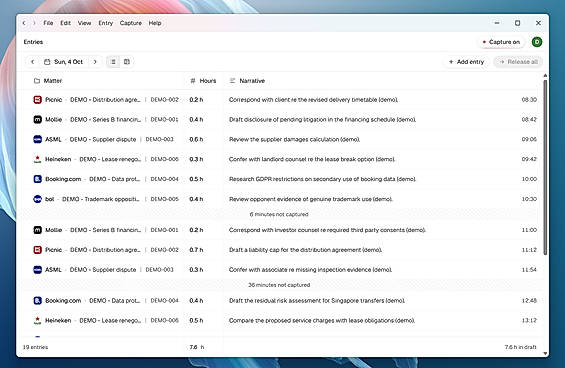Click the Hours column header
This screenshot has width=565, height=368.
(203, 81)
